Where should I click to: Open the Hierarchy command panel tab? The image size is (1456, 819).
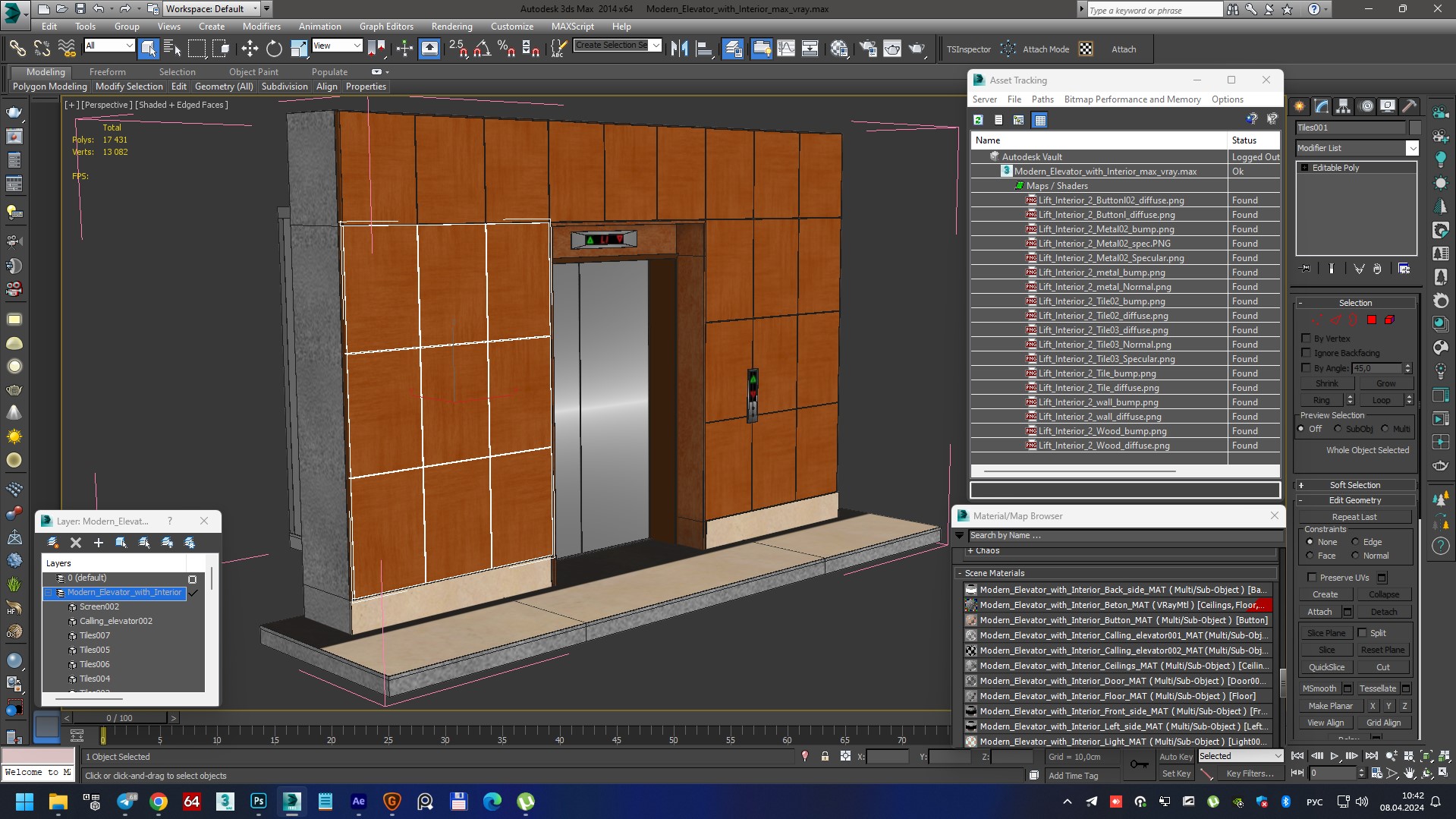pyautogui.click(x=1344, y=106)
